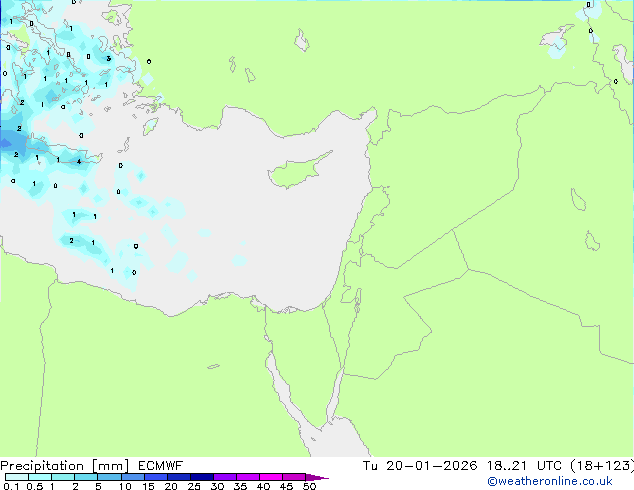Click the 0.1–0.5 mm palest legend swatch

coord(17,477)
